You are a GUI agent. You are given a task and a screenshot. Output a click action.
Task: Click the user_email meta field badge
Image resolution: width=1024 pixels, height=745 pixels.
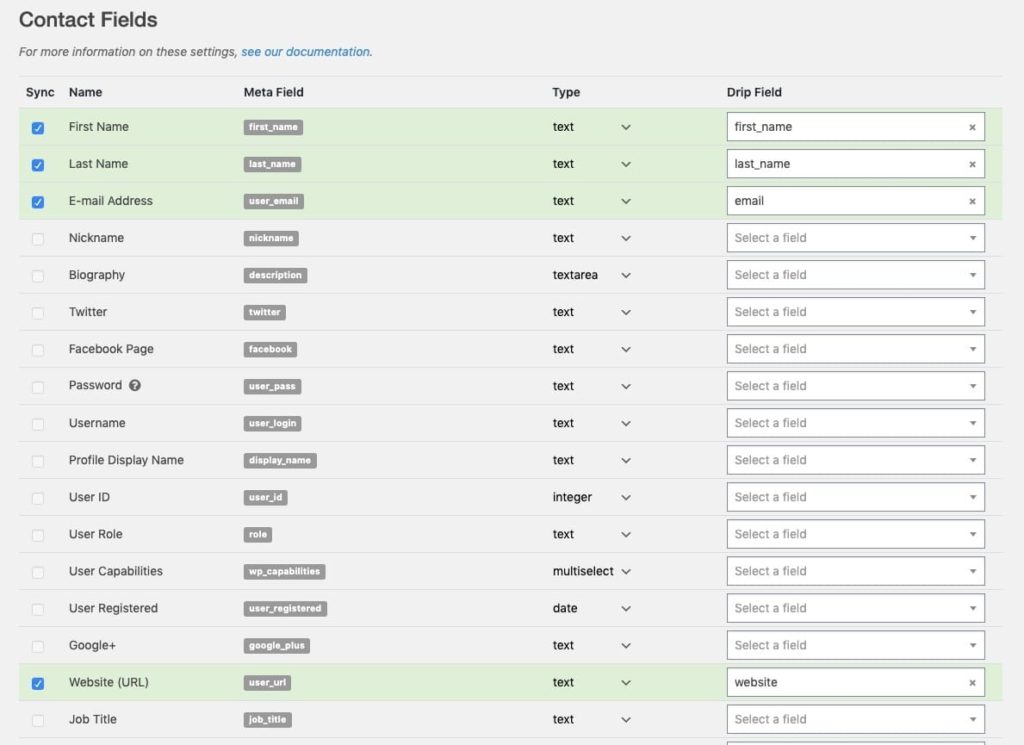click(274, 201)
